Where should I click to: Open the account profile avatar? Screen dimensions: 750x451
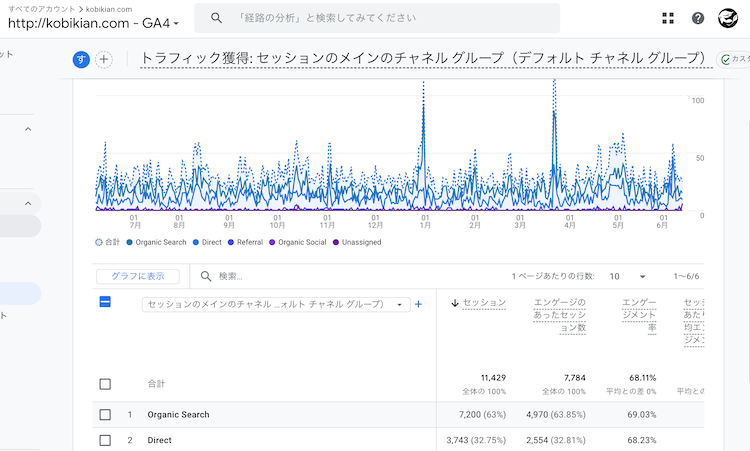click(x=728, y=18)
